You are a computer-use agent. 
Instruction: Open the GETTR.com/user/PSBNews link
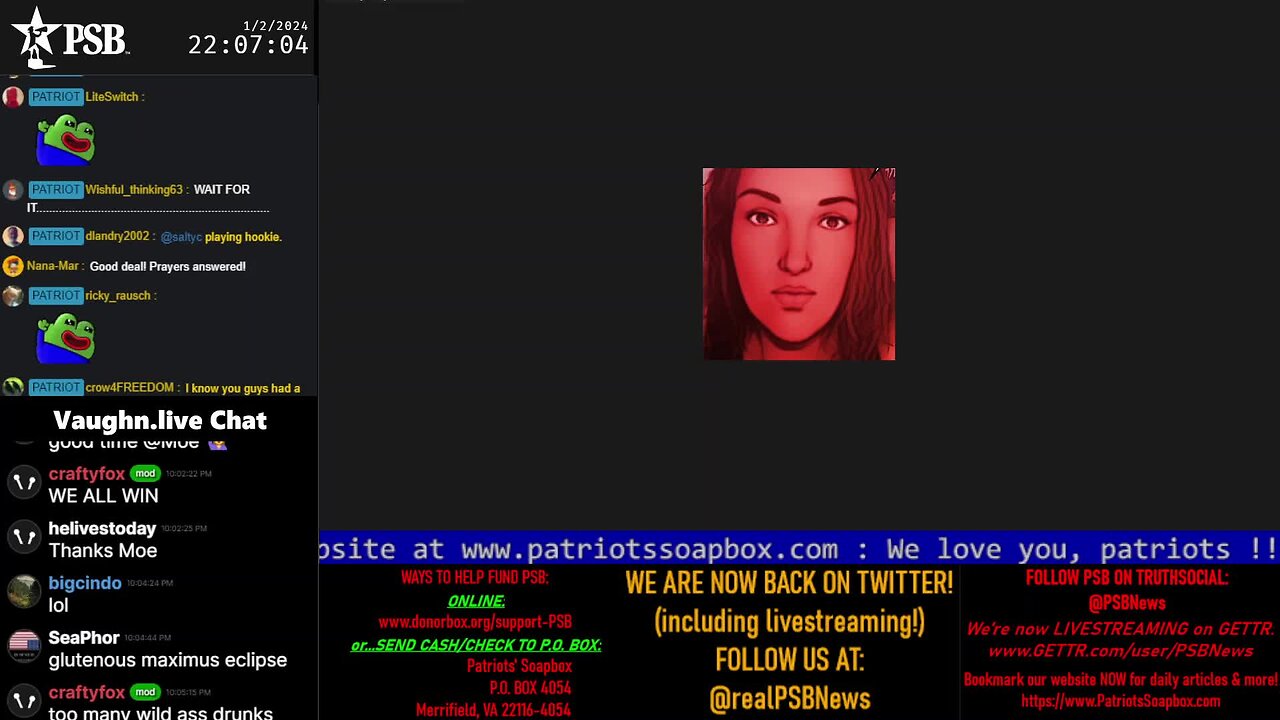[x=1120, y=651]
